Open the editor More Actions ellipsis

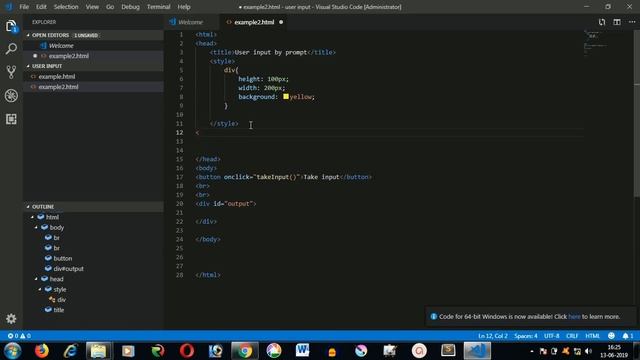click(x=632, y=22)
